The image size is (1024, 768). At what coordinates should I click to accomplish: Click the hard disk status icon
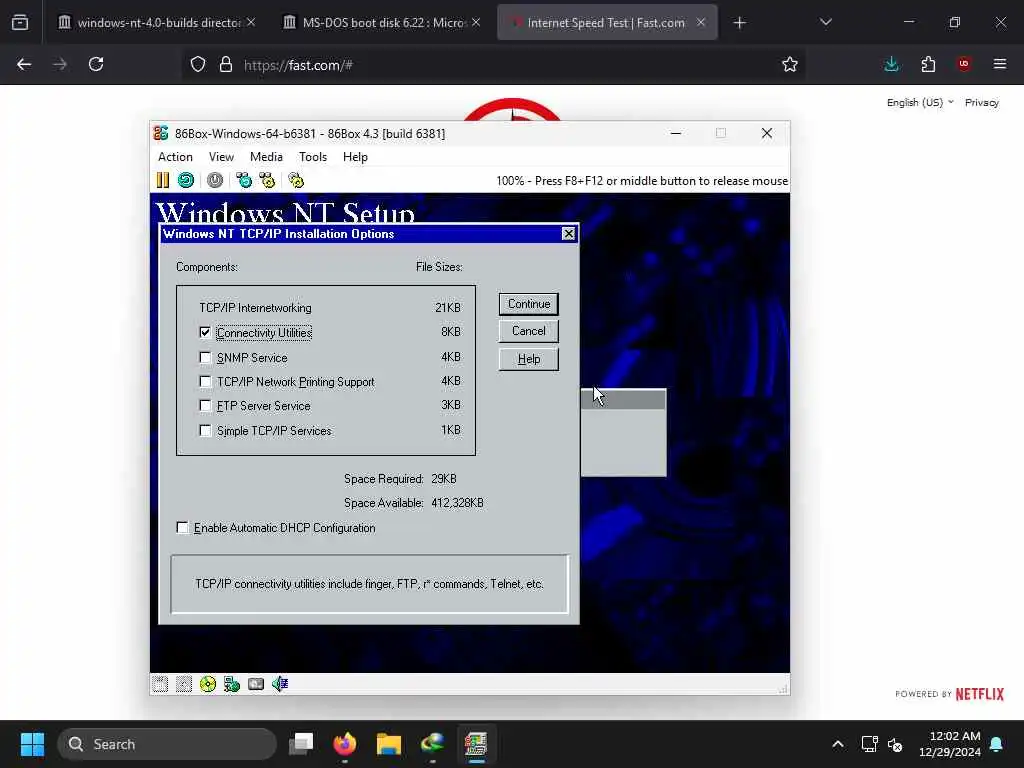(256, 684)
